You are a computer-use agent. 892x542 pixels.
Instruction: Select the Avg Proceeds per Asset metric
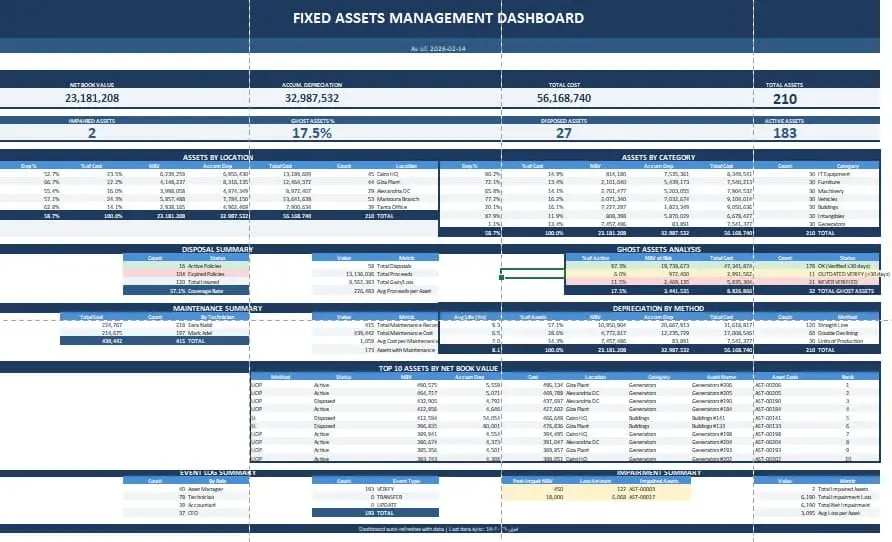coord(375,291)
